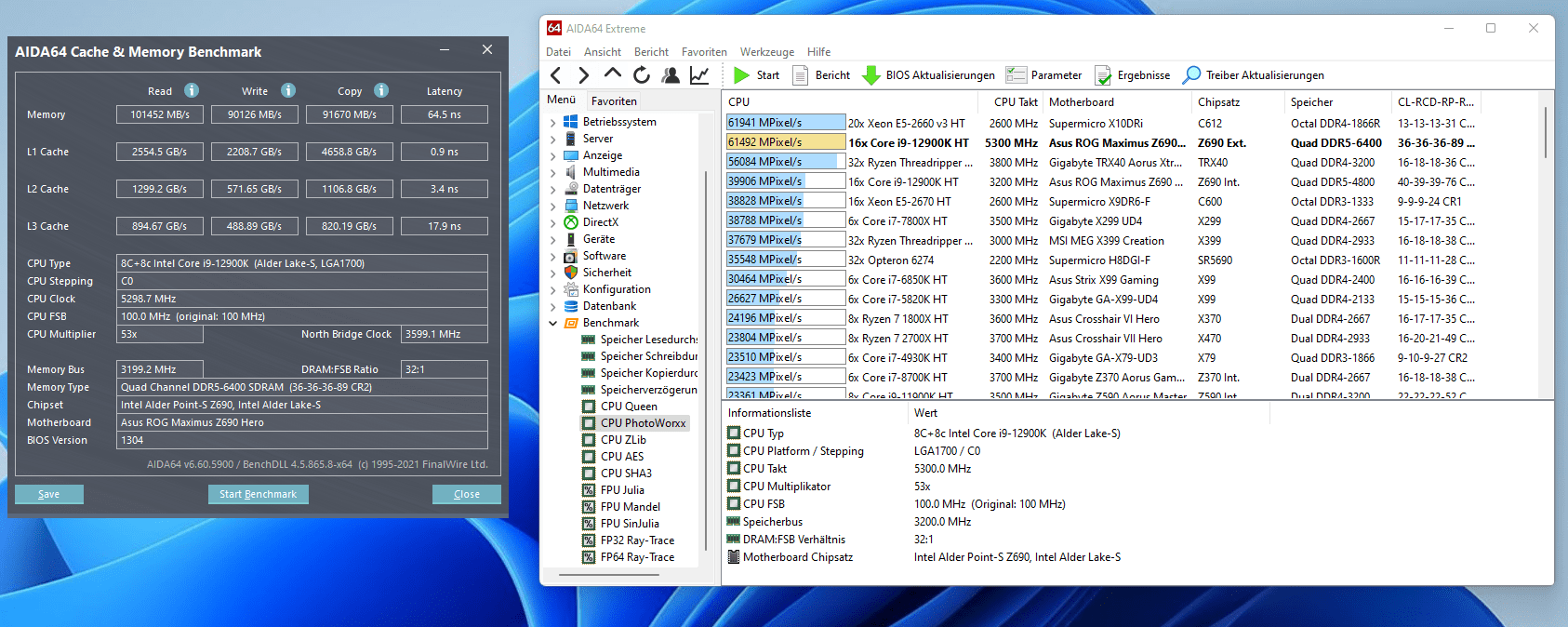Click the results list vertical scrollbar
Screen dimensions: 1568x627
point(1545,132)
